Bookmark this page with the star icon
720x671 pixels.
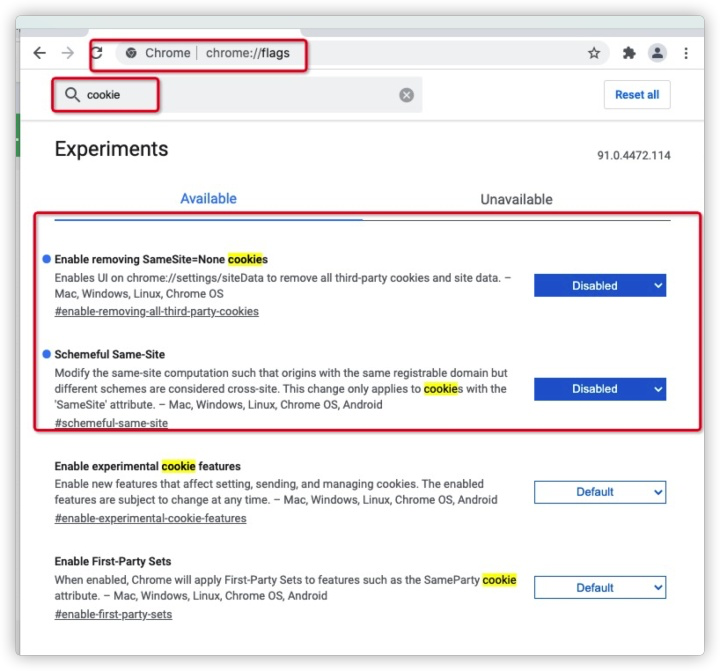[x=594, y=53]
